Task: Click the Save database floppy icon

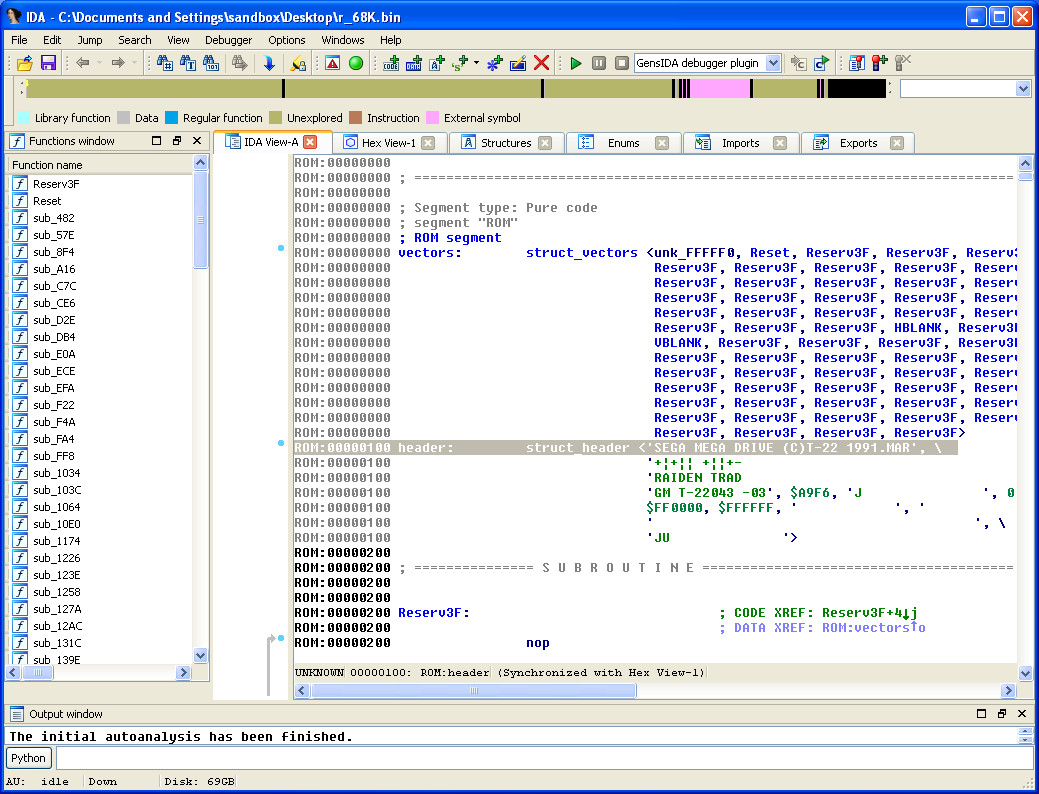Action: 47,63
